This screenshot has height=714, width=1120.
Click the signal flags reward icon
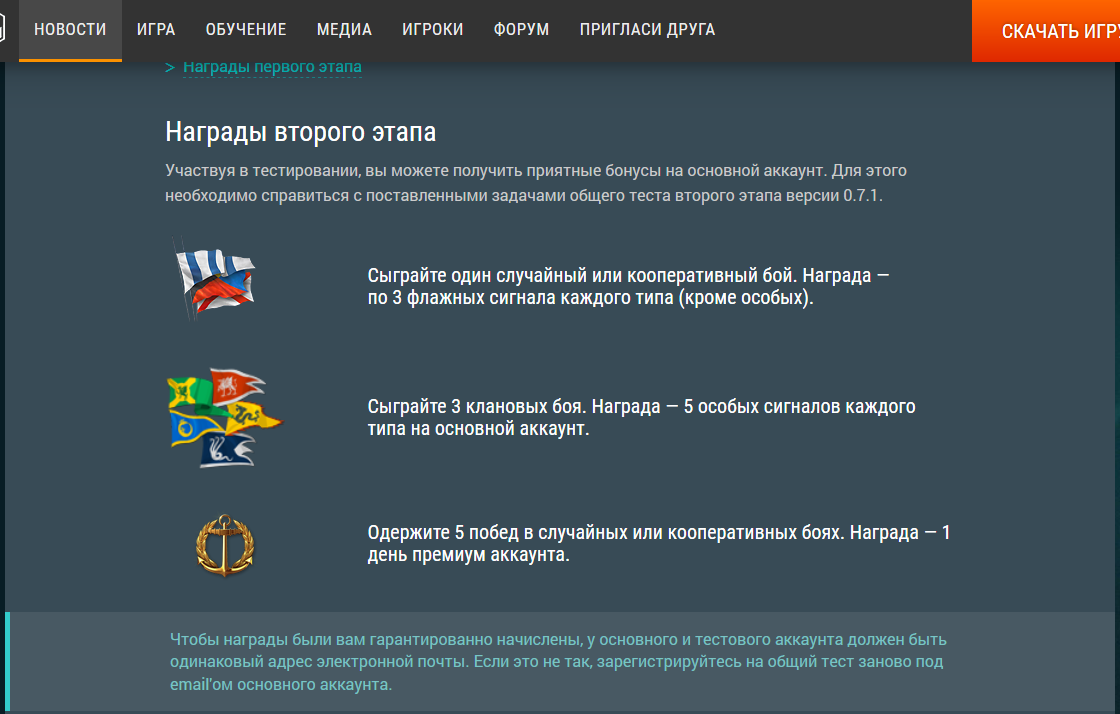pos(216,281)
